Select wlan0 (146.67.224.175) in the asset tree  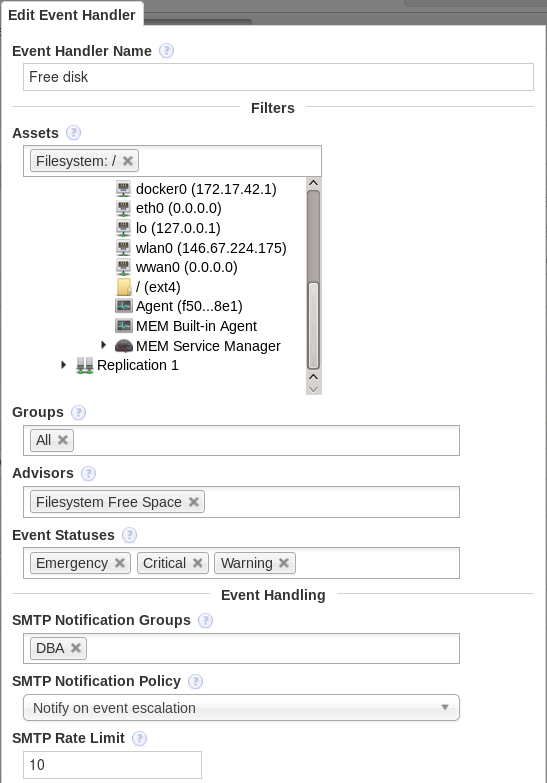point(211,248)
